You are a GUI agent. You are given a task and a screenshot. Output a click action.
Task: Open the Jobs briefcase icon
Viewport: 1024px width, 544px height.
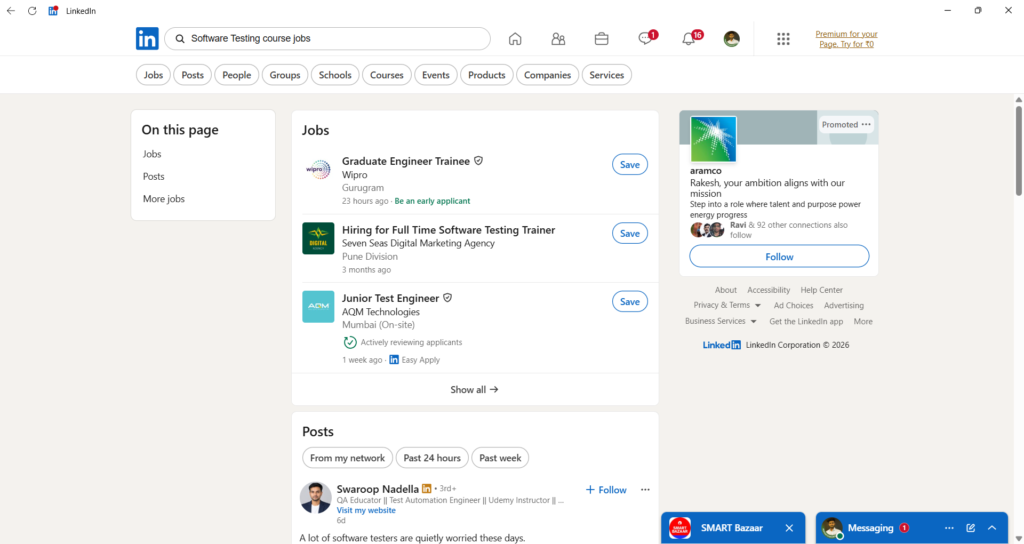601,39
